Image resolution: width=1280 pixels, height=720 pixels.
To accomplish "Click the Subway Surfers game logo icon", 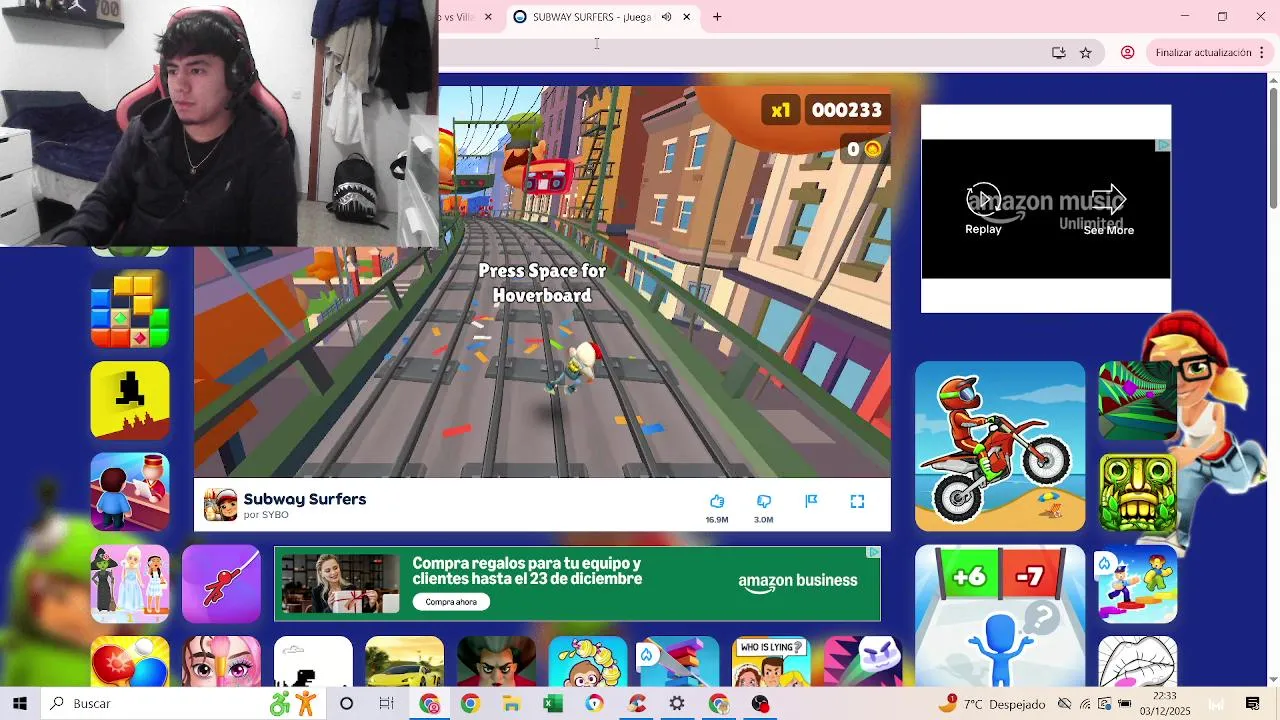I will 220,506.
